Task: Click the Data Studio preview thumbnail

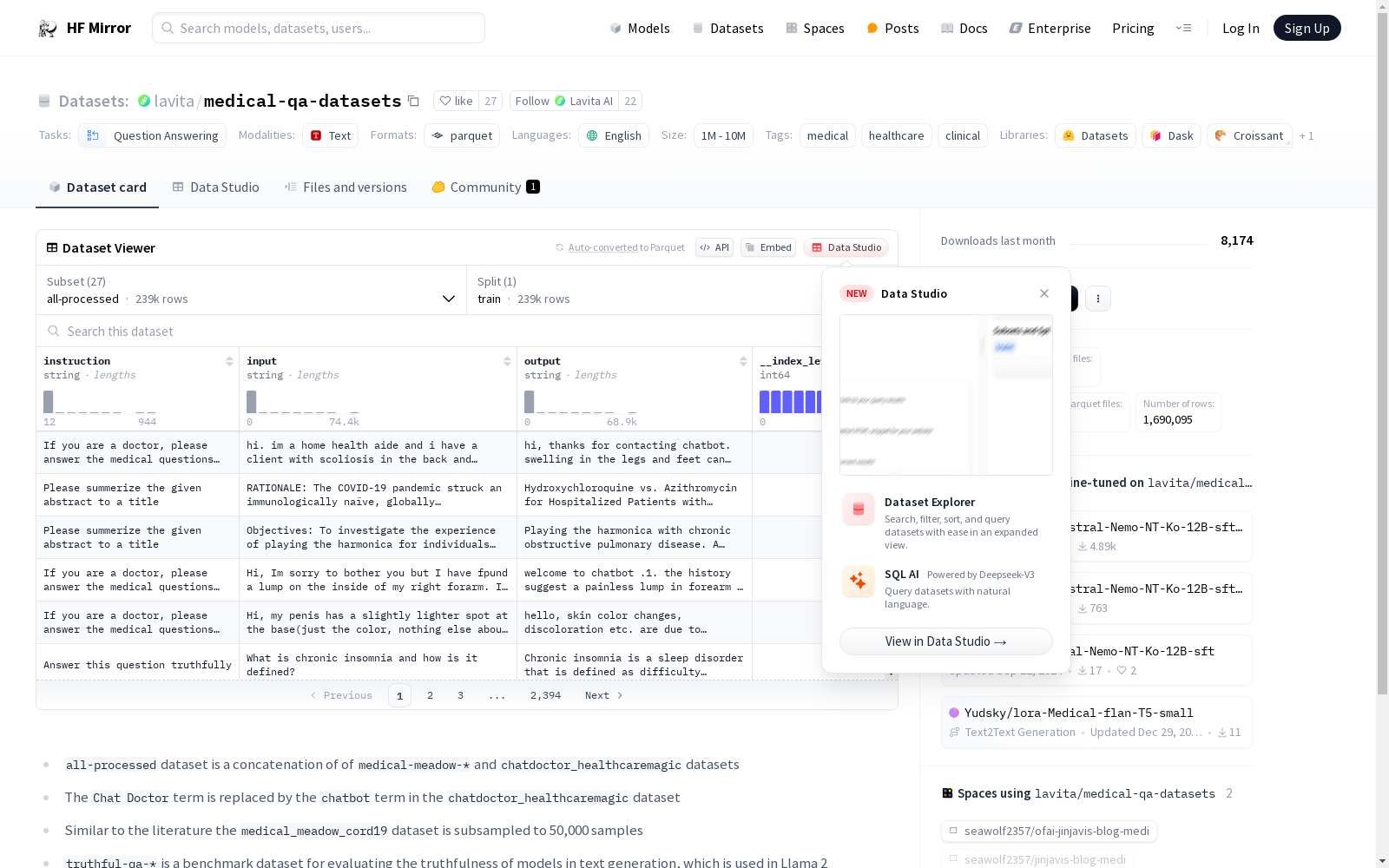Action: 946,395
